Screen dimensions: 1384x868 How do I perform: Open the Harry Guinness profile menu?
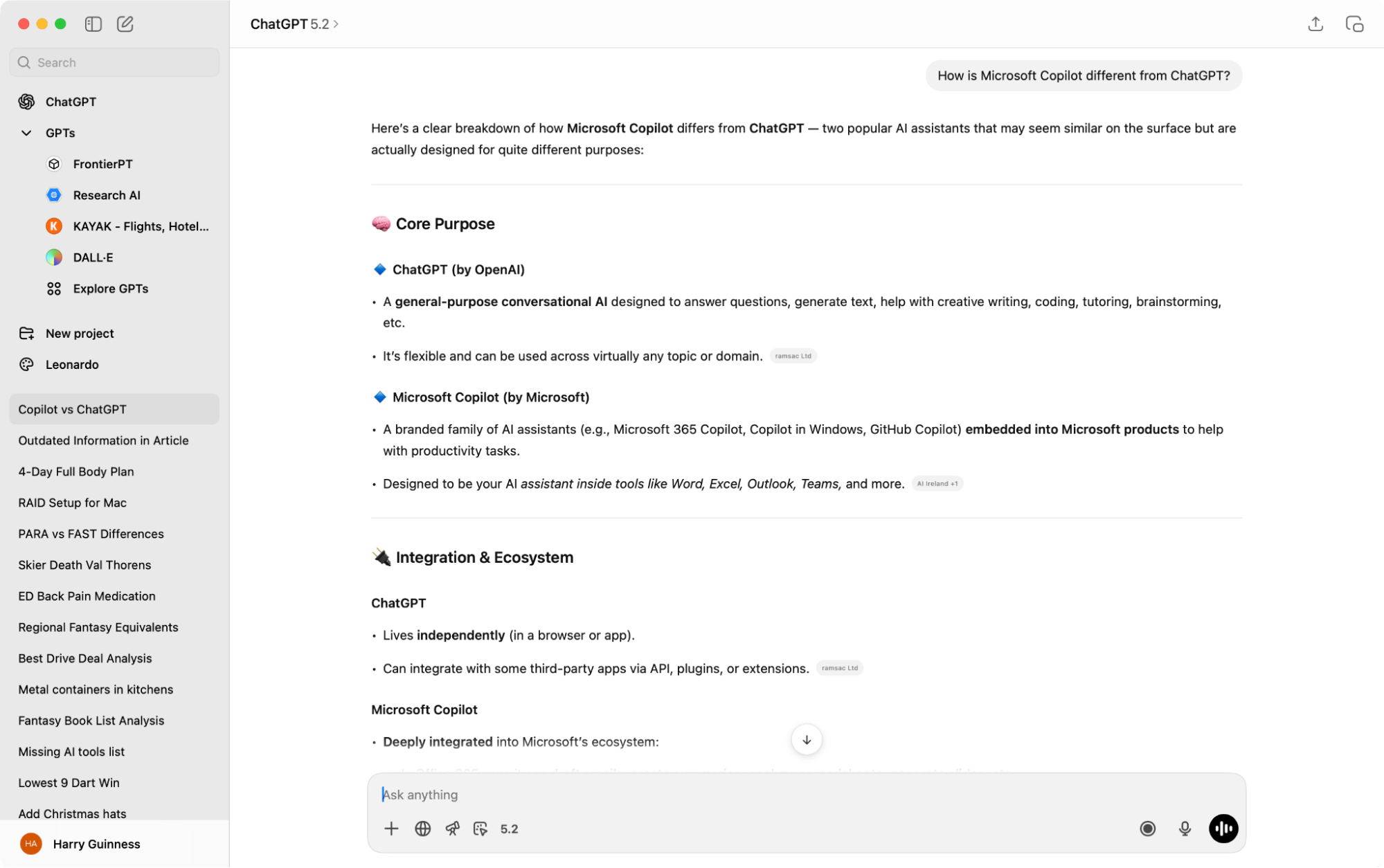83,844
